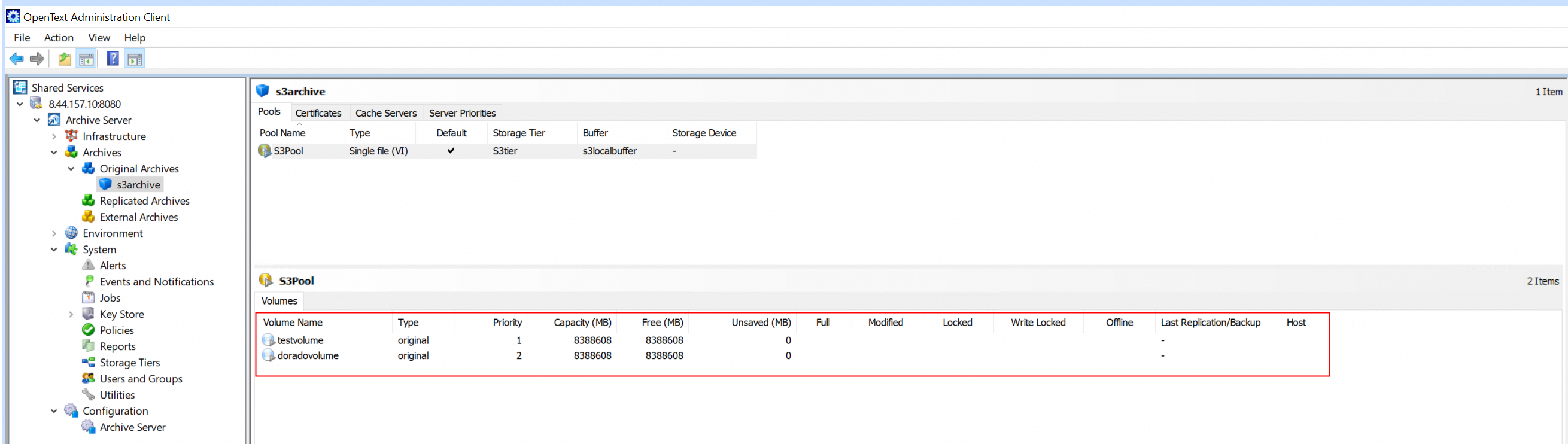Collapse the 8.44.157.10:8080 server node

20,104
